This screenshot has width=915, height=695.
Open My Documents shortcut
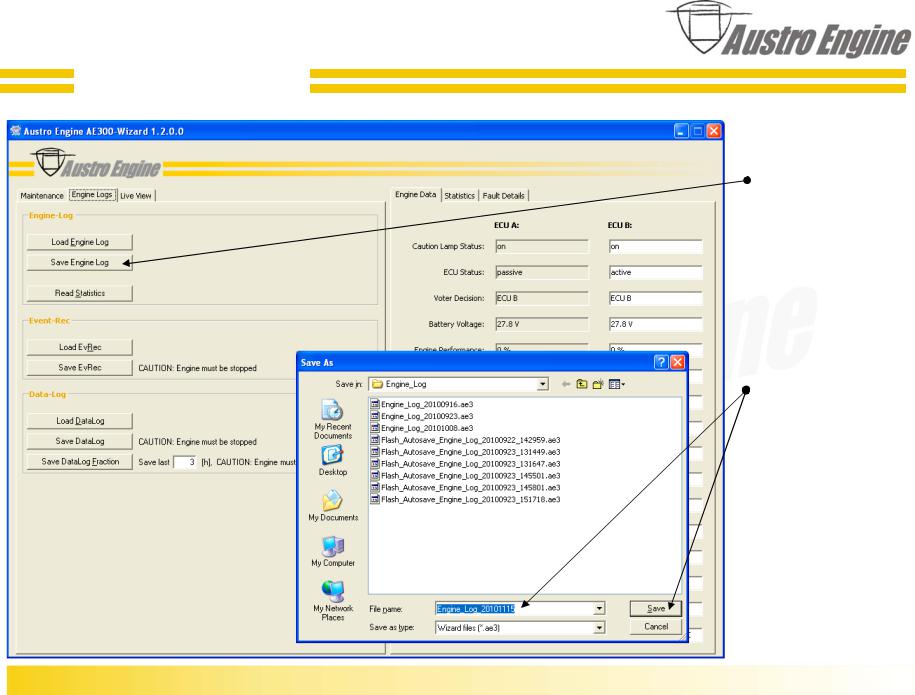click(333, 505)
